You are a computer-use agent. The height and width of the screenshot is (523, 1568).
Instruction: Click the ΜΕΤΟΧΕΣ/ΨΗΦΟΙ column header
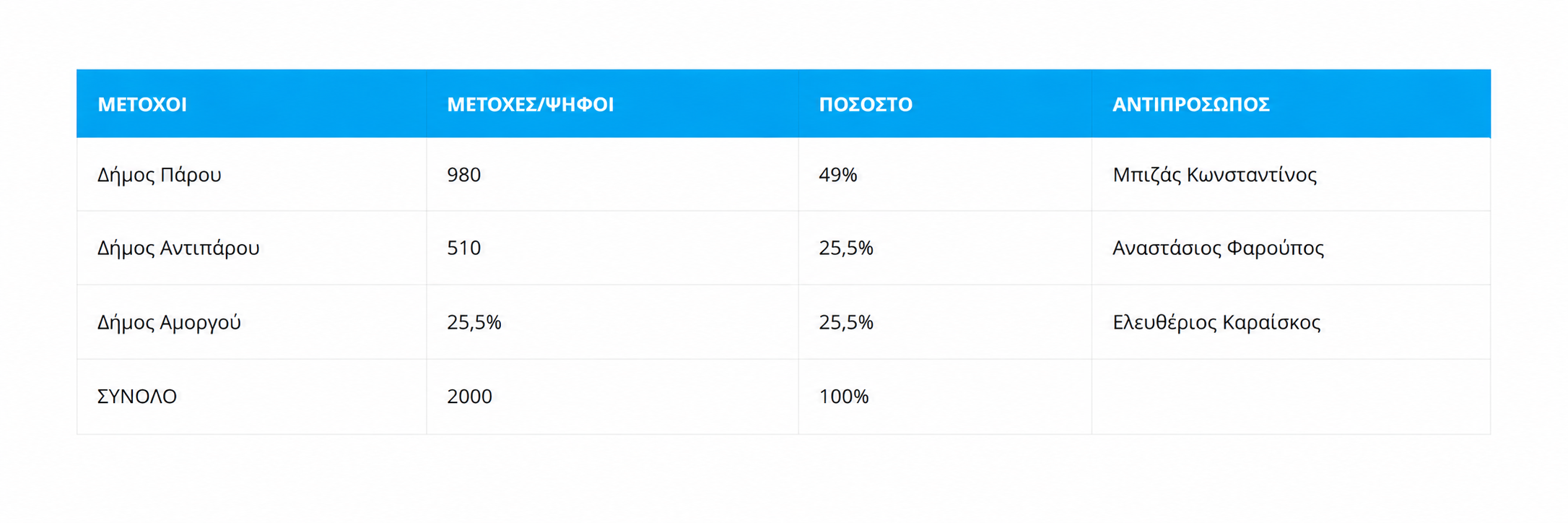click(530, 104)
